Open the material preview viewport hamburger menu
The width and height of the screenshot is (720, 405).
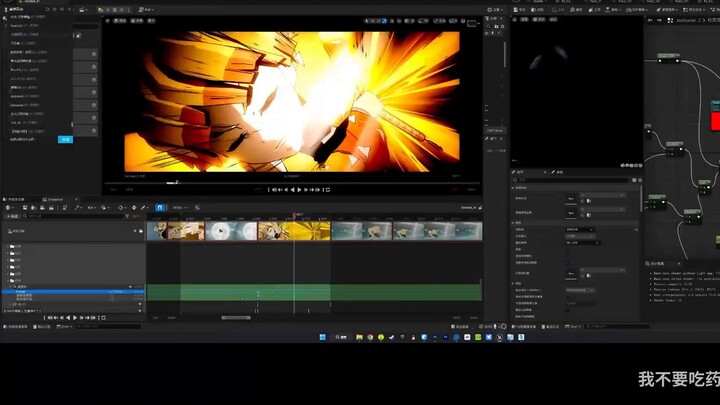(x=515, y=20)
